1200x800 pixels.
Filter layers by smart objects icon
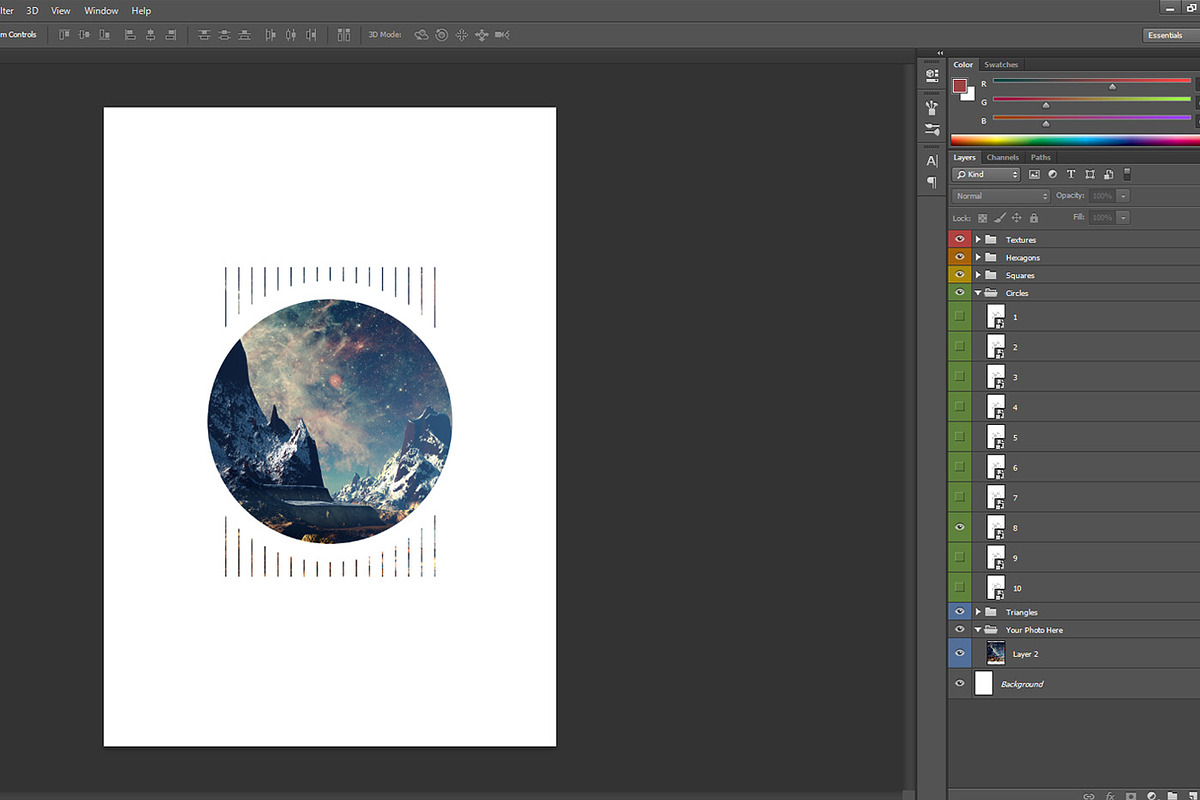click(1108, 174)
